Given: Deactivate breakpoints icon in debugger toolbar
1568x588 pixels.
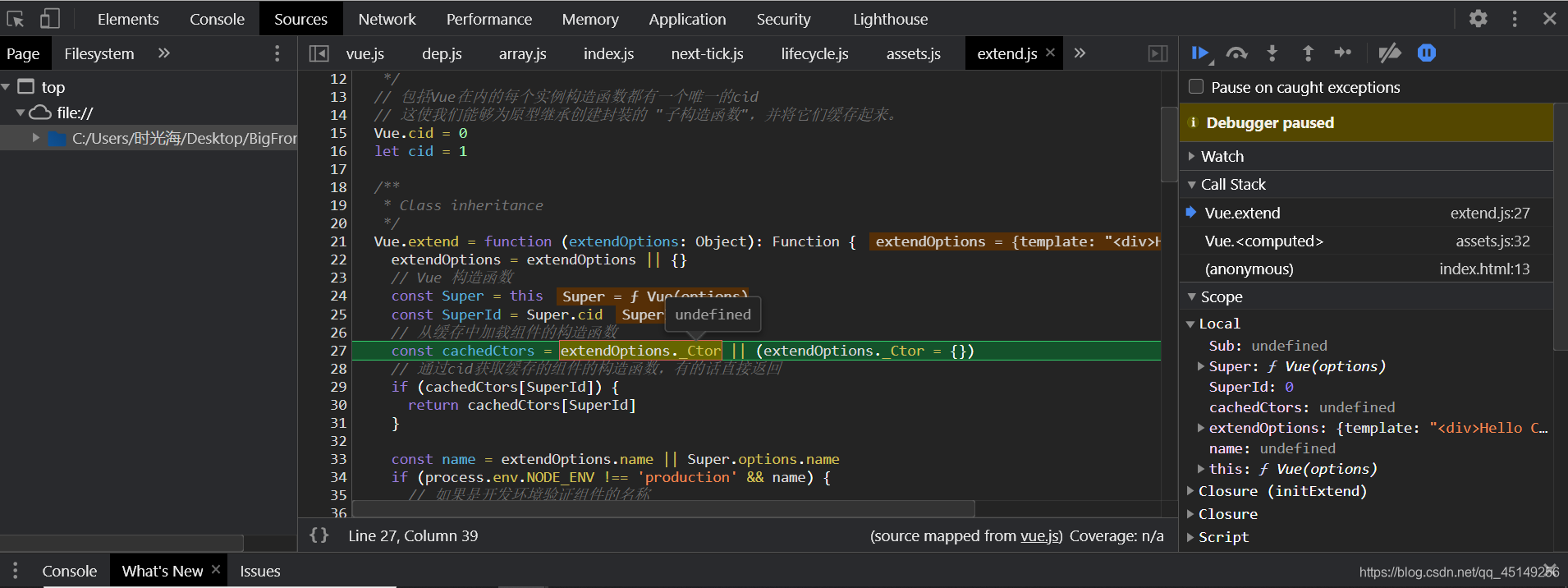Looking at the screenshot, I should point(1389,53).
